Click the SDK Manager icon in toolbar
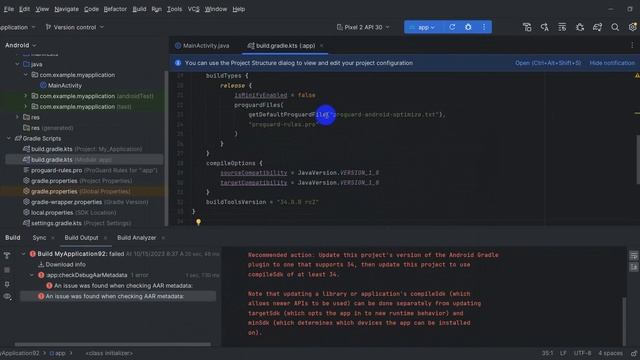The image size is (640, 360). point(562,27)
